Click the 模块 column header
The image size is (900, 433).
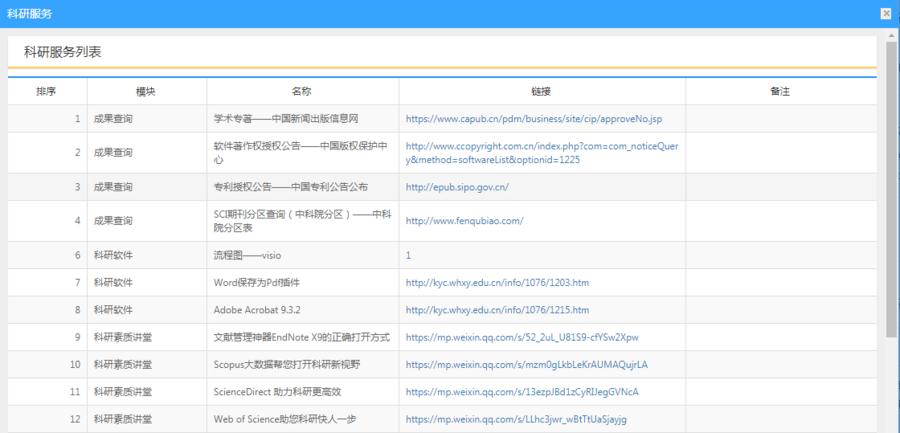click(146, 91)
